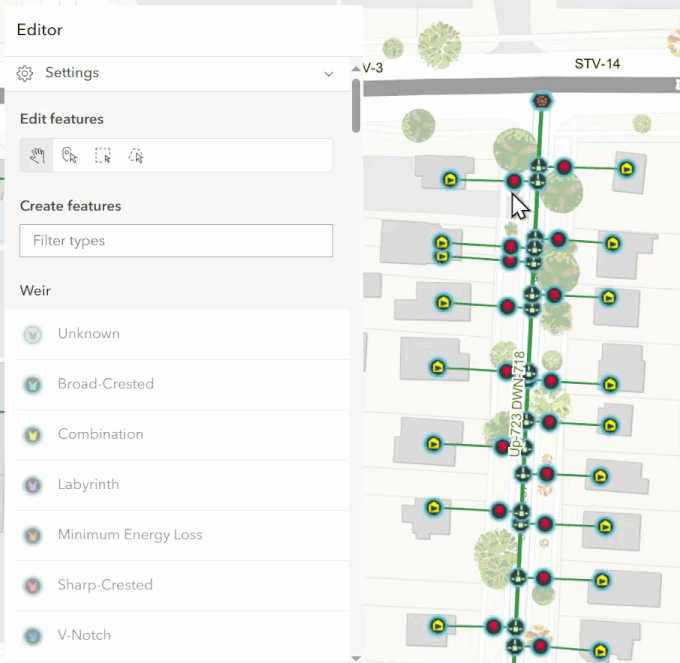This screenshot has height=663, width=680.
Task: Click the Settings gear icon
Action: pyautogui.click(x=26, y=73)
